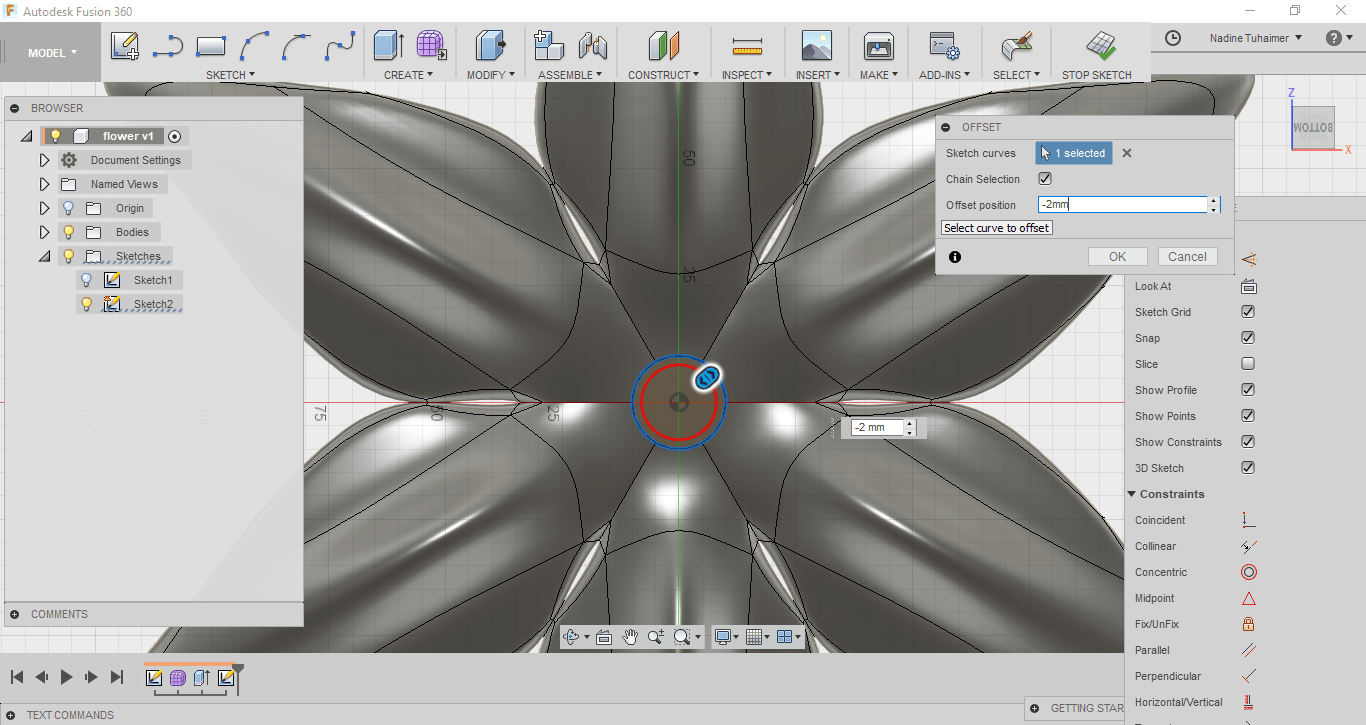Open the job status clock icon
1366x725 pixels.
click(x=1173, y=38)
